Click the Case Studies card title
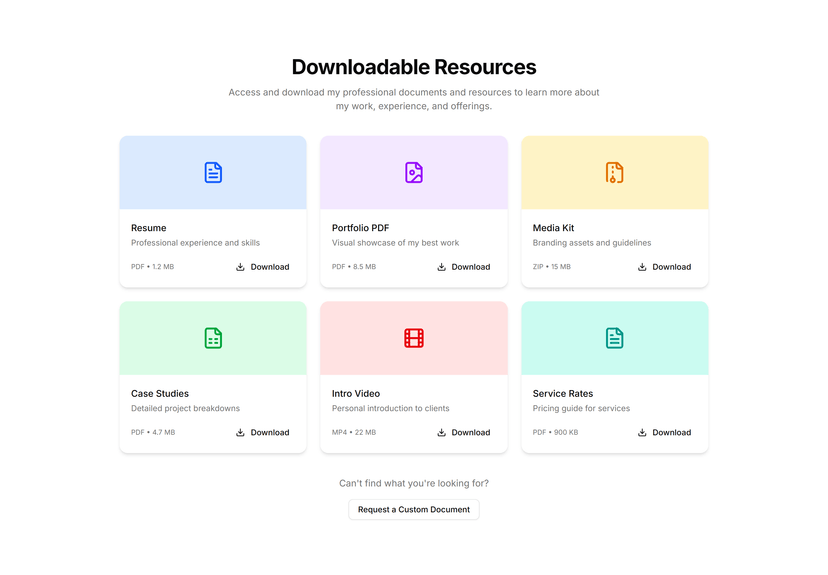This screenshot has width=828, height=575. [159, 393]
